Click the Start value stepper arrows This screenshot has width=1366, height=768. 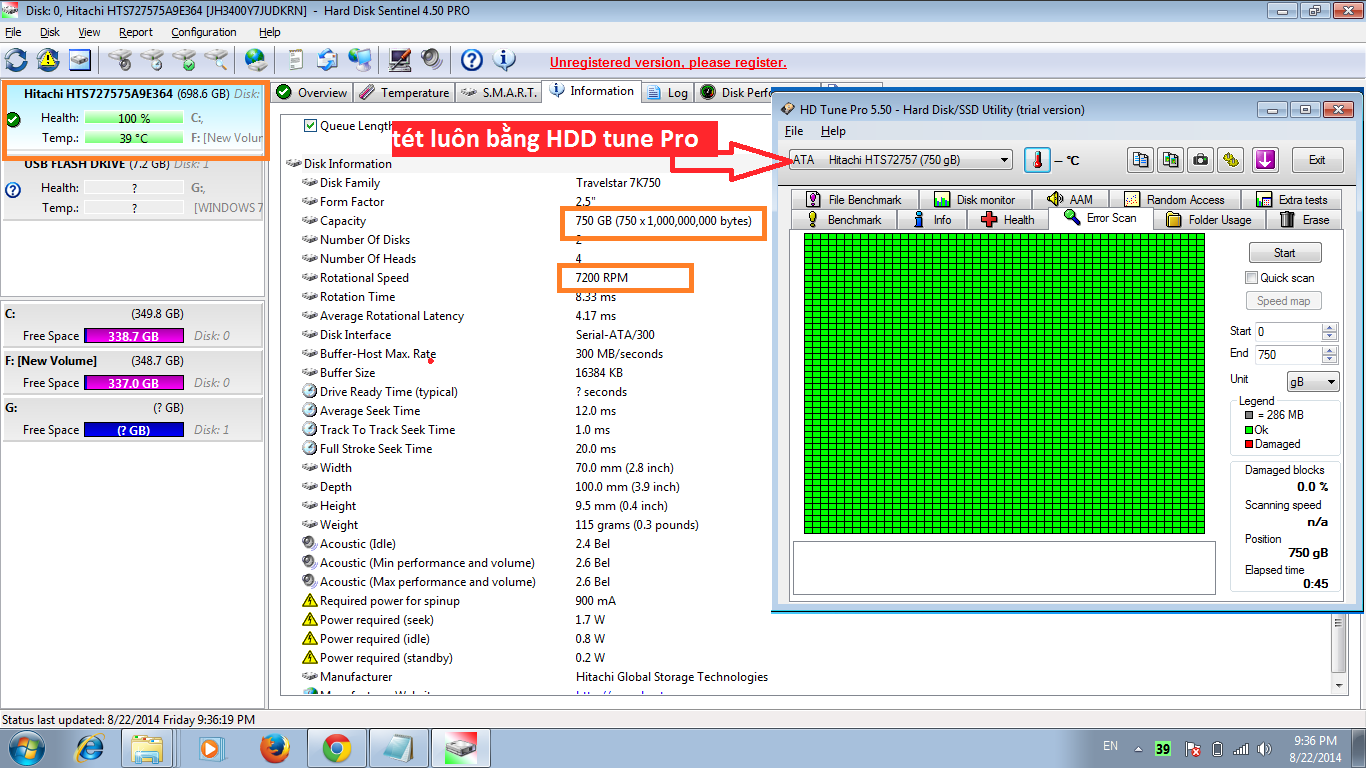[x=1329, y=331]
